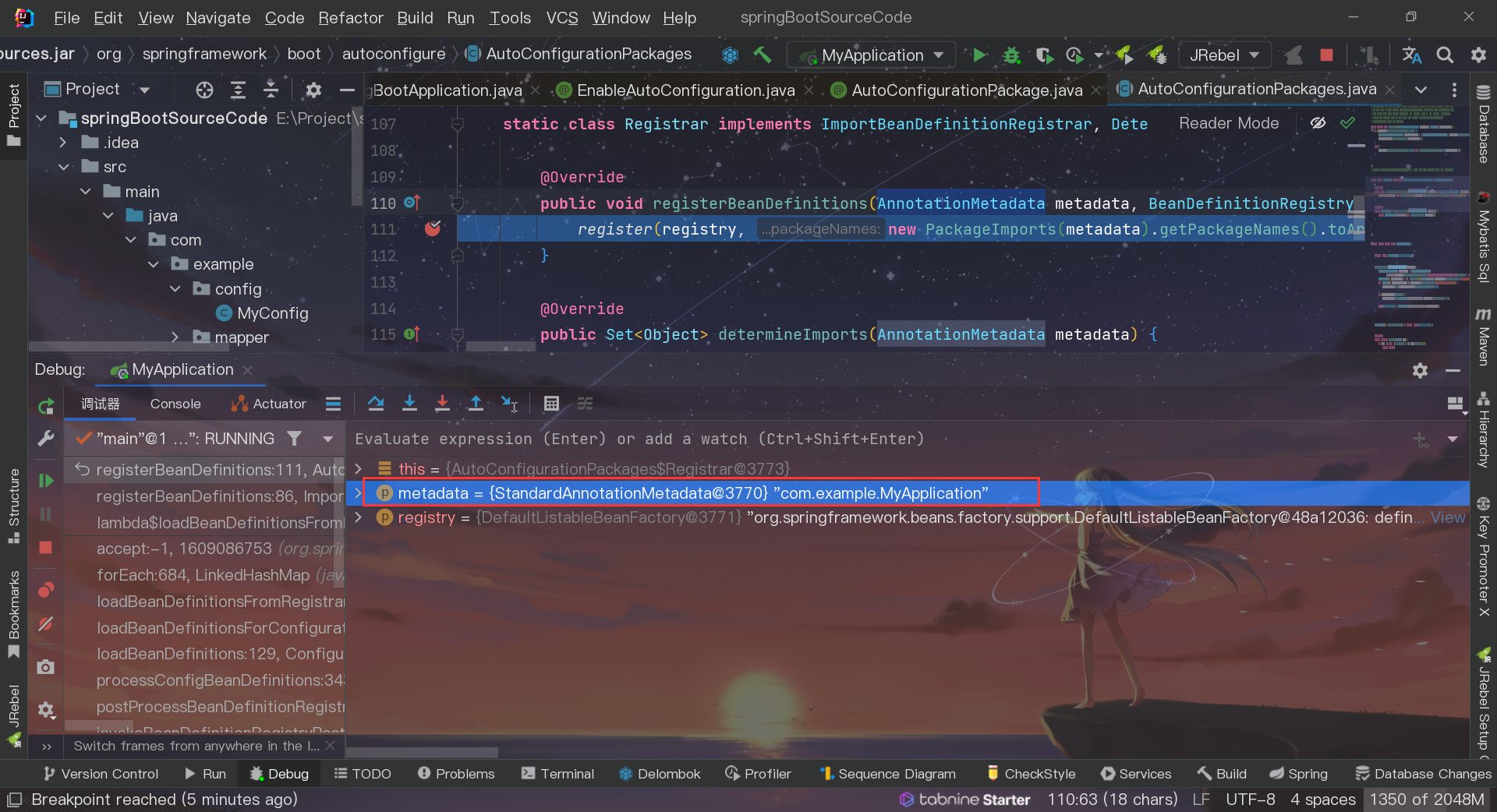Toggle mute breakpoints in the debug panel
The image size is (1497, 812).
click(x=46, y=624)
